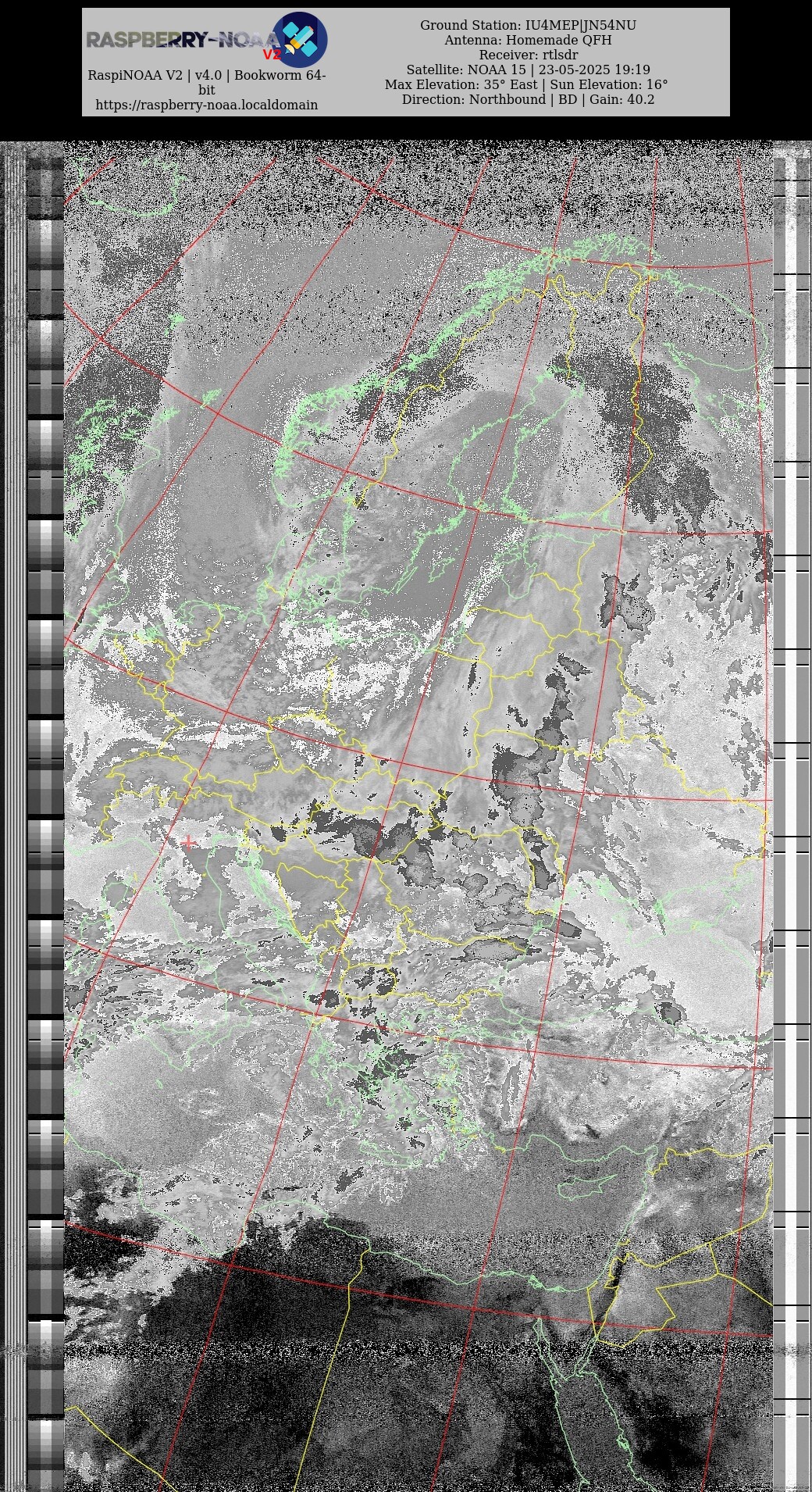Click the https://raspberry-noaa.localdomain URL text

tap(207, 105)
